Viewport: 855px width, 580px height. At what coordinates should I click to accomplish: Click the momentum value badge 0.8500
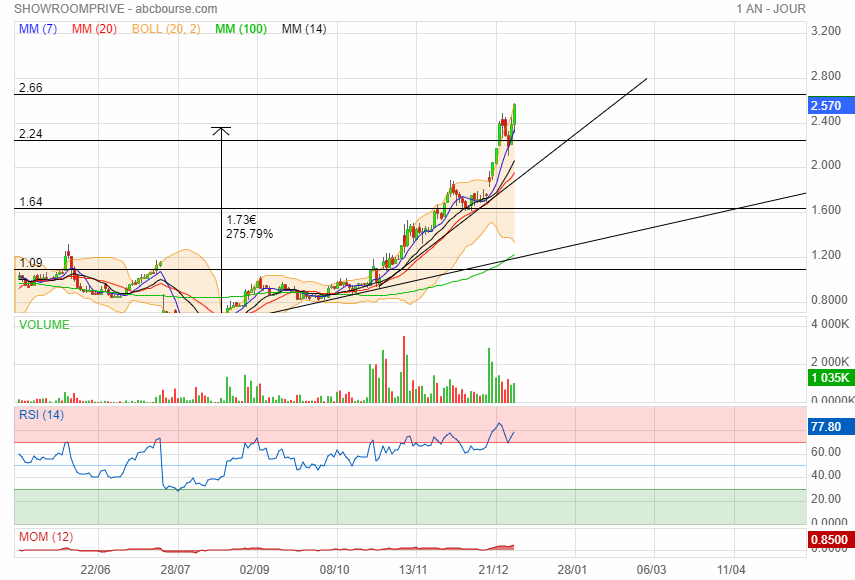coord(831,540)
